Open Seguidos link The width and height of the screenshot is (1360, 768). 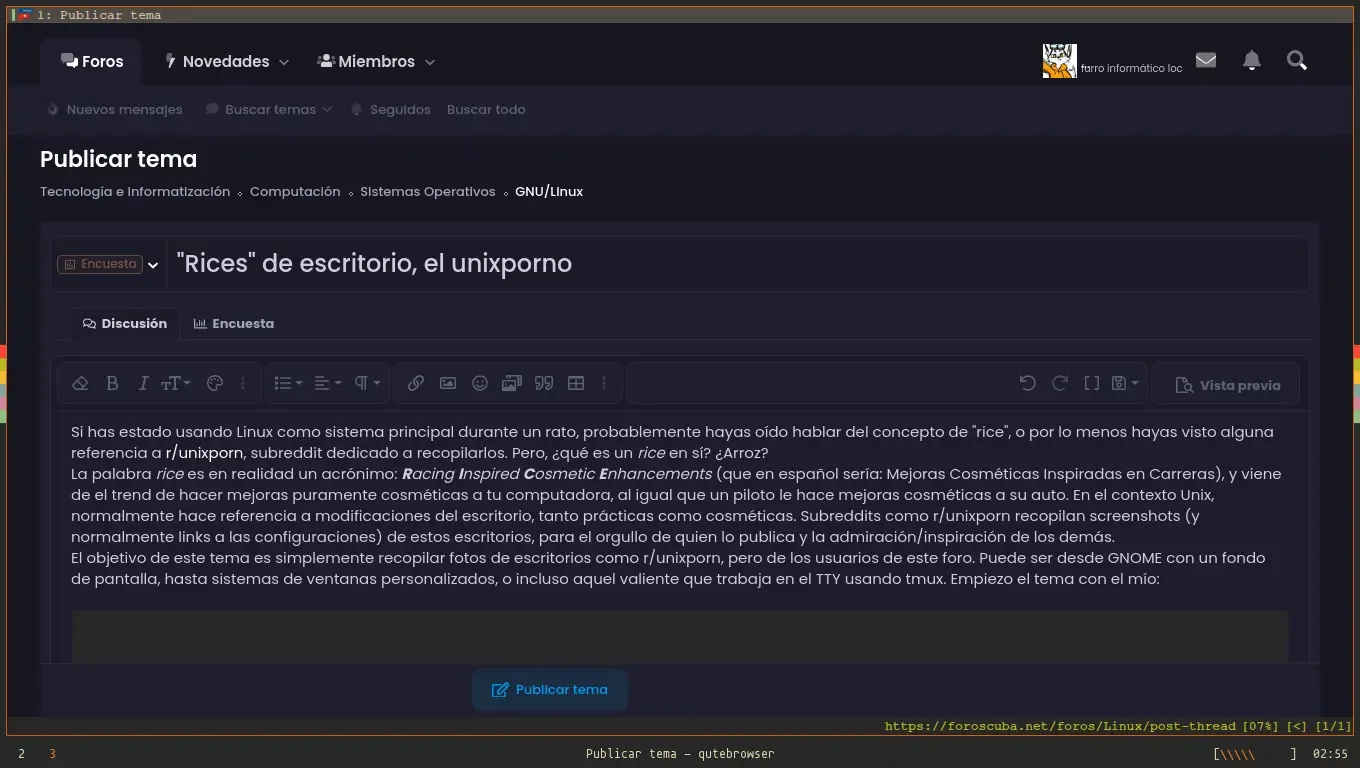[x=391, y=110]
